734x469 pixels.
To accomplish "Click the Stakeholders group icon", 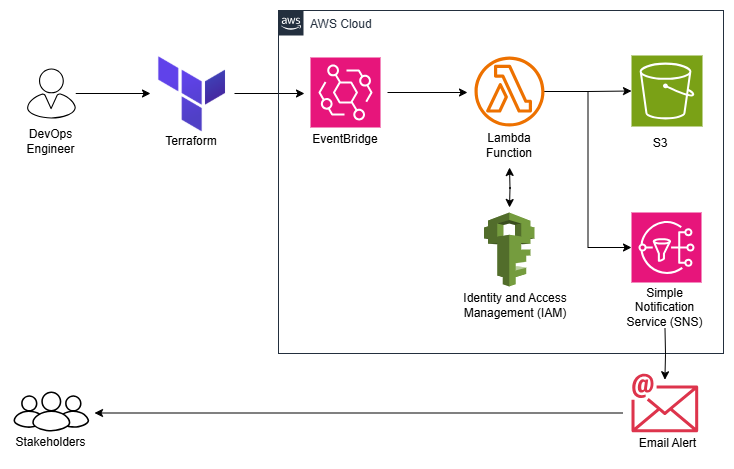I will tap(51, 411).
